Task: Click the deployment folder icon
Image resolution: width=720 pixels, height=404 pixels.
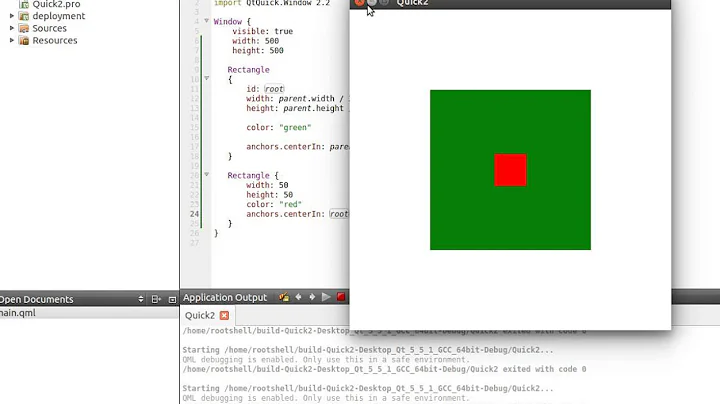Action: coord(24,16)
